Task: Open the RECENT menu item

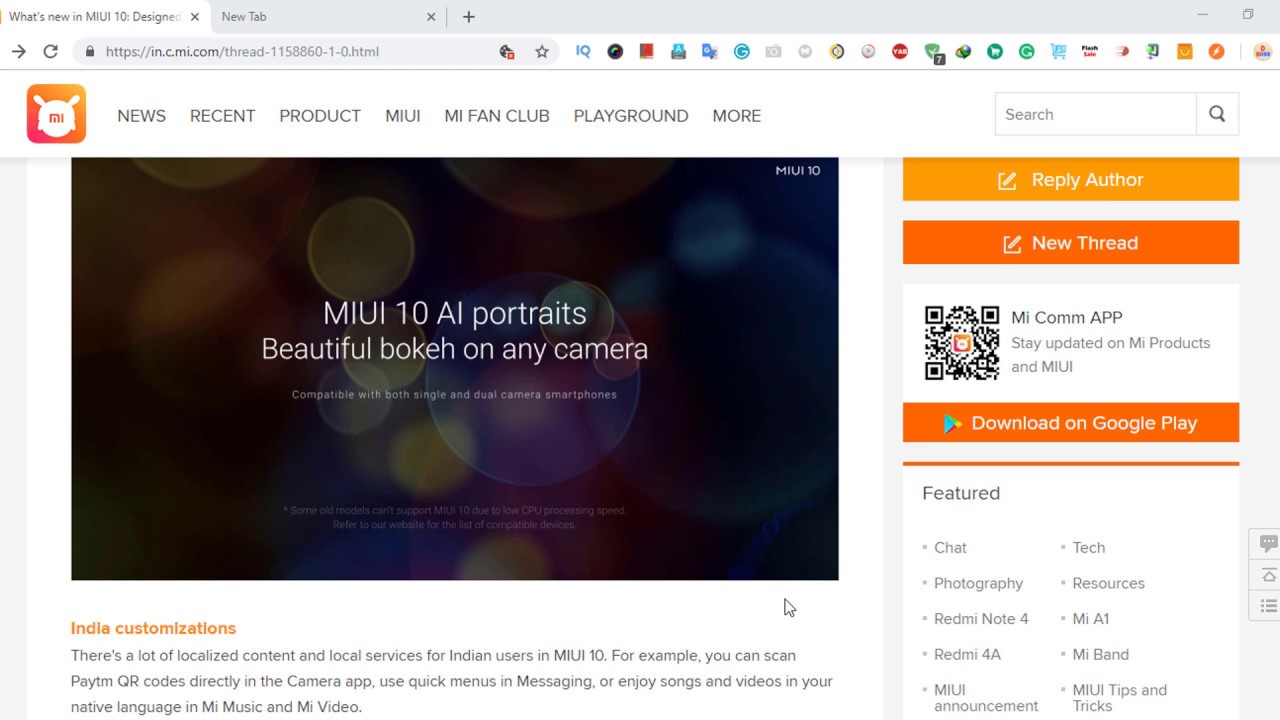Action: pyautogui.click(x=222, y=116)
